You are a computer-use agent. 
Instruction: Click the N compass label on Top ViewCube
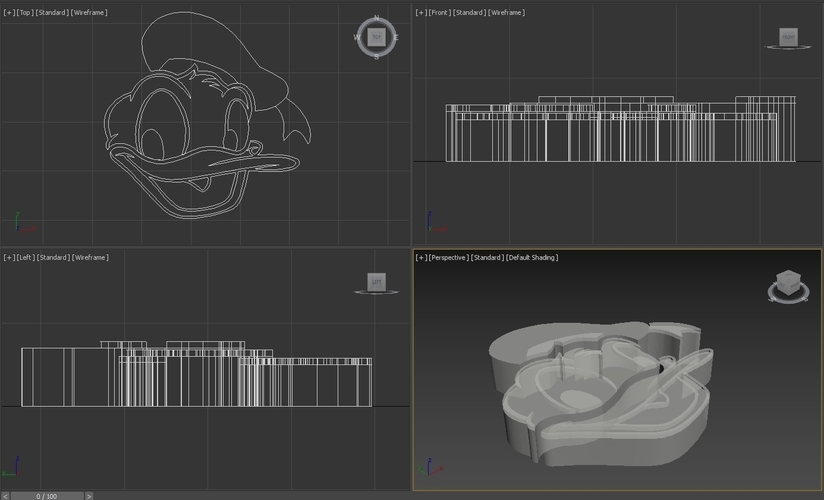point(376,18)
